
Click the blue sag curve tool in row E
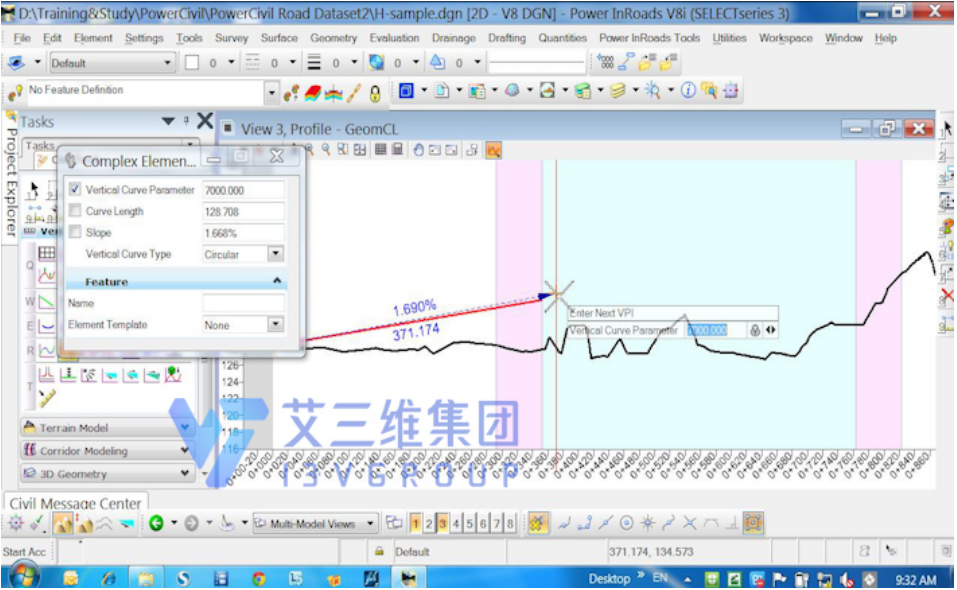point(47,326)
